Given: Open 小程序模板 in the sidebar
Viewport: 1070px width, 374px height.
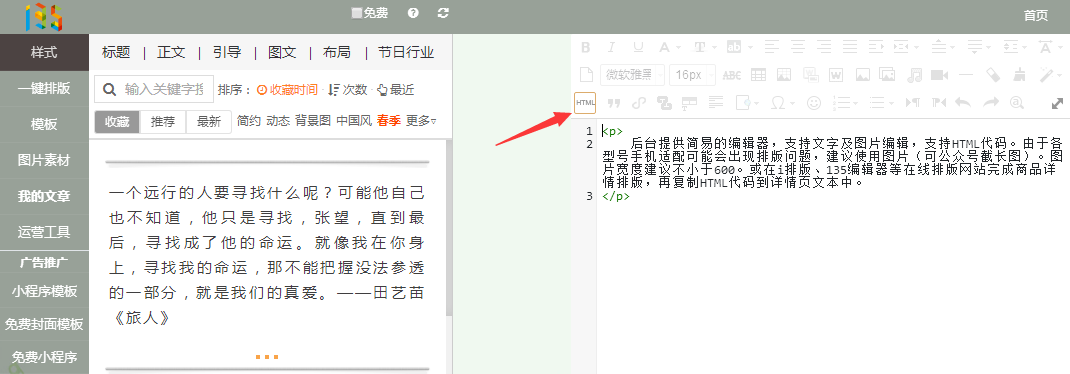Looking at the screenshot, I should pyautogui.click(x=44, y=291).
